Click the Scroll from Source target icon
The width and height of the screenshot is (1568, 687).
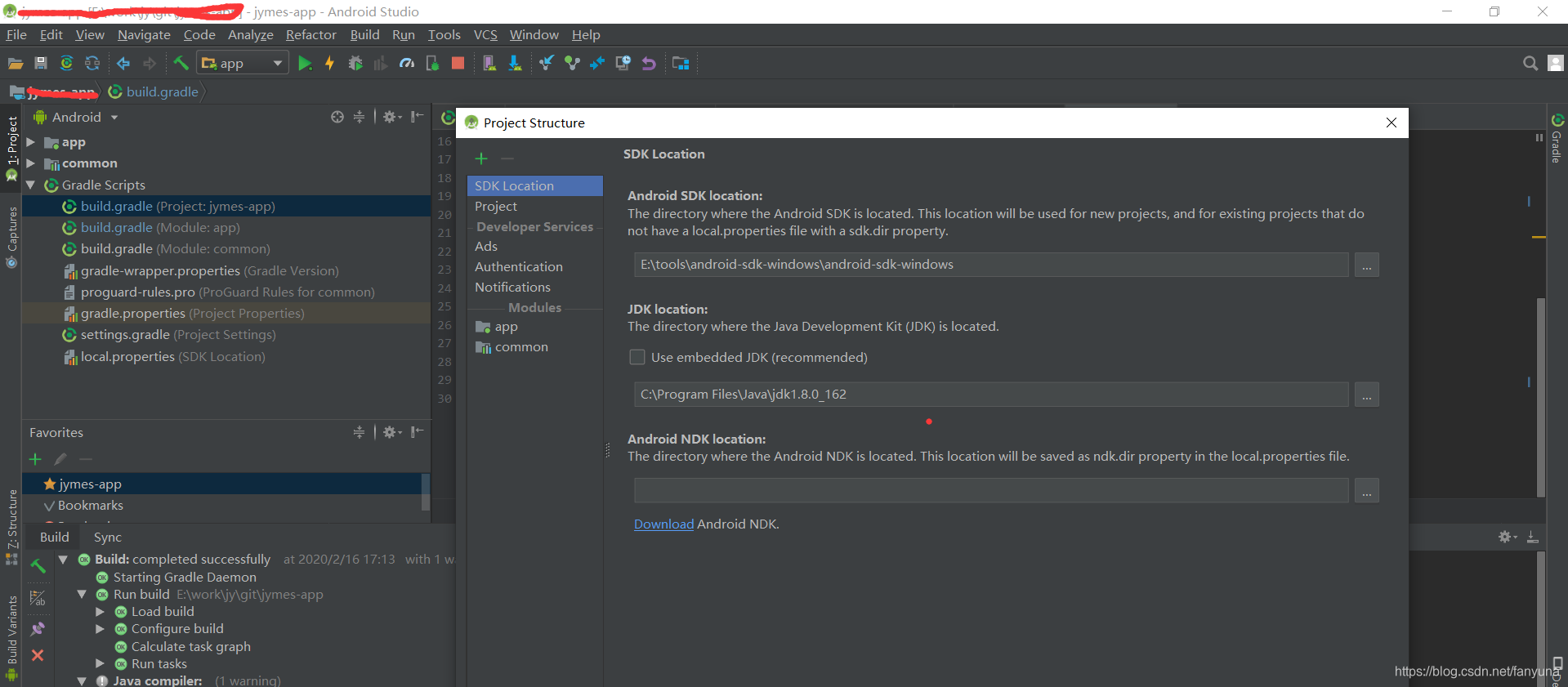337,117
